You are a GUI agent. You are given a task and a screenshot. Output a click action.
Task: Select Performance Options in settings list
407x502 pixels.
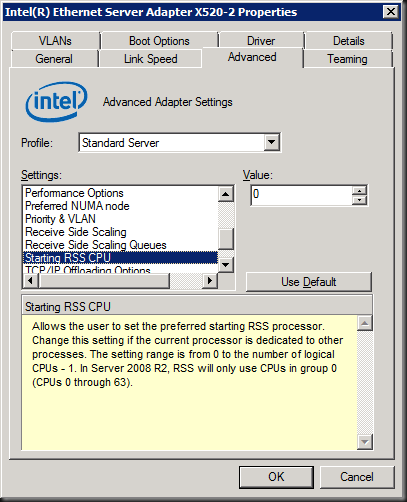click(x=120, y=193)
